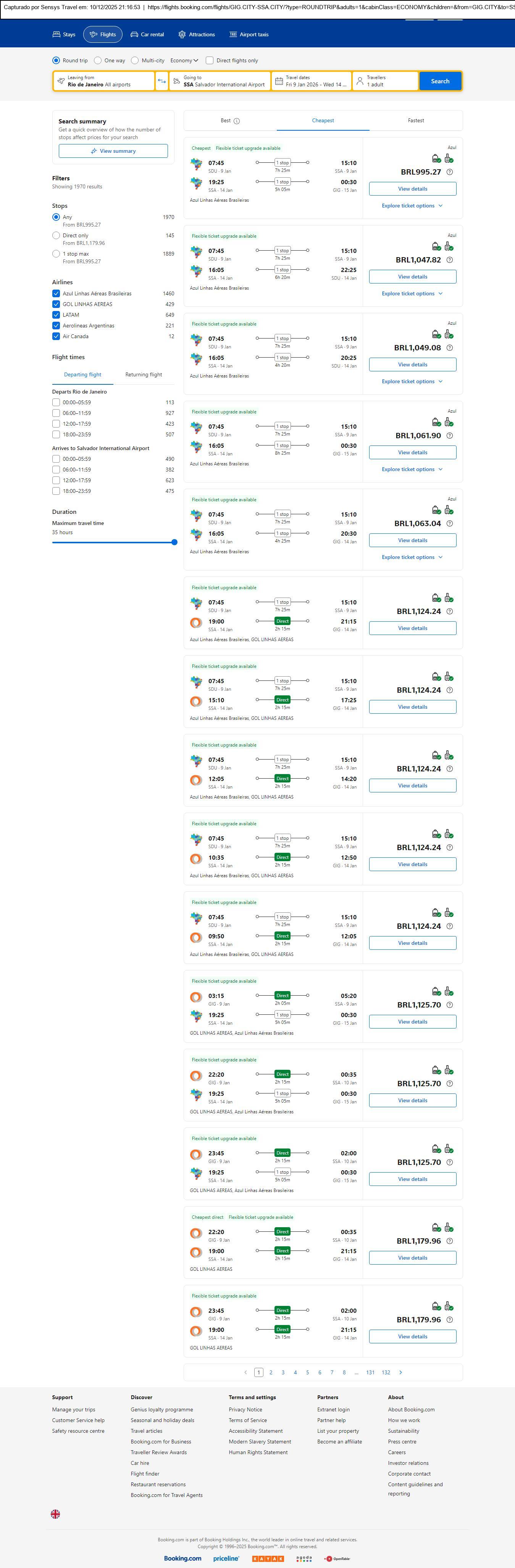Screen dimensions: 515x1568
Task: Expand Explore ticket options for BRL995.27 flight
Action: 412,206
